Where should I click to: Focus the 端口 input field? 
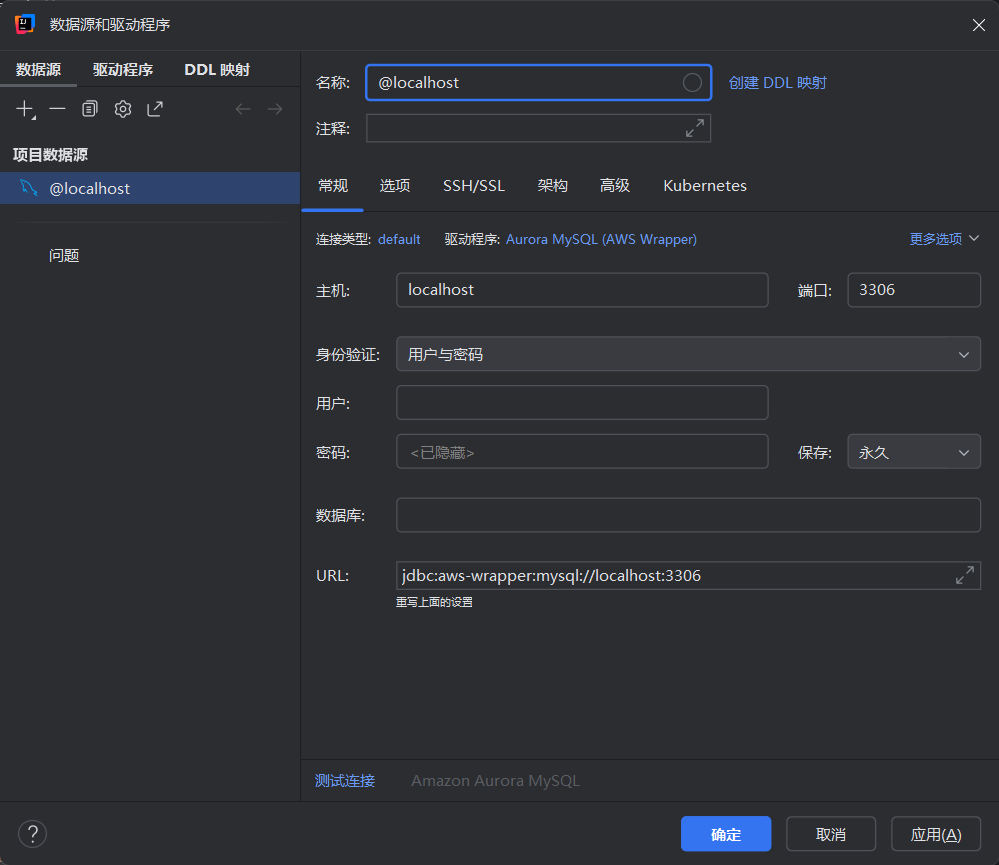click(914, 290)
